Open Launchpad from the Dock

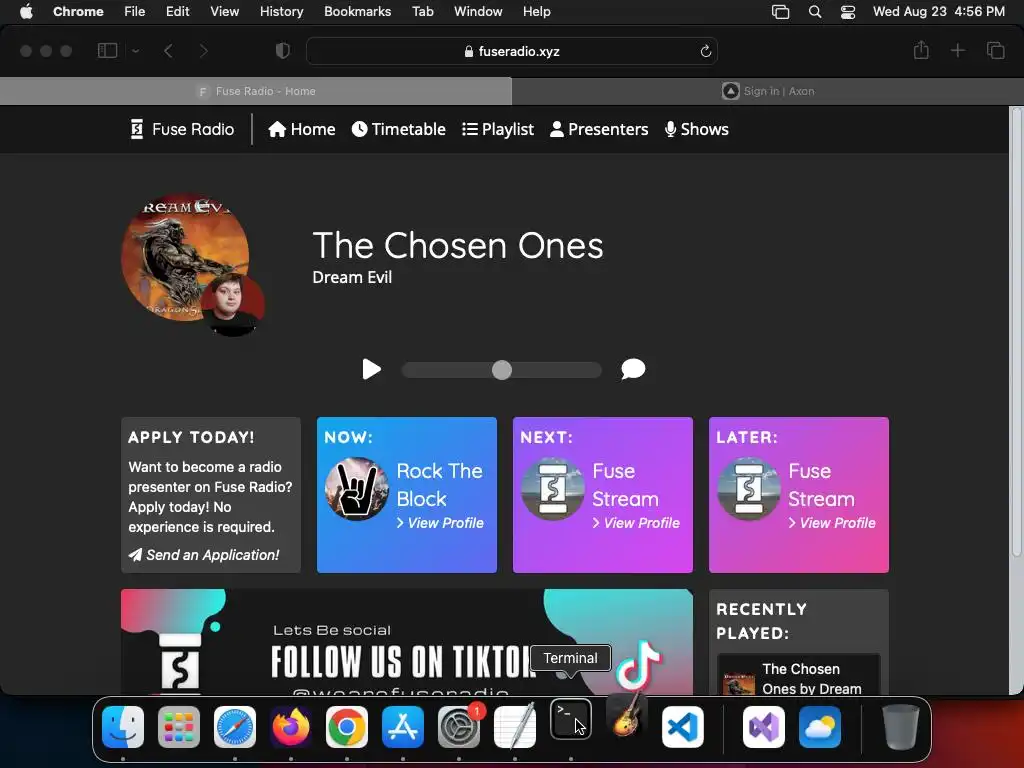(179, 727)
